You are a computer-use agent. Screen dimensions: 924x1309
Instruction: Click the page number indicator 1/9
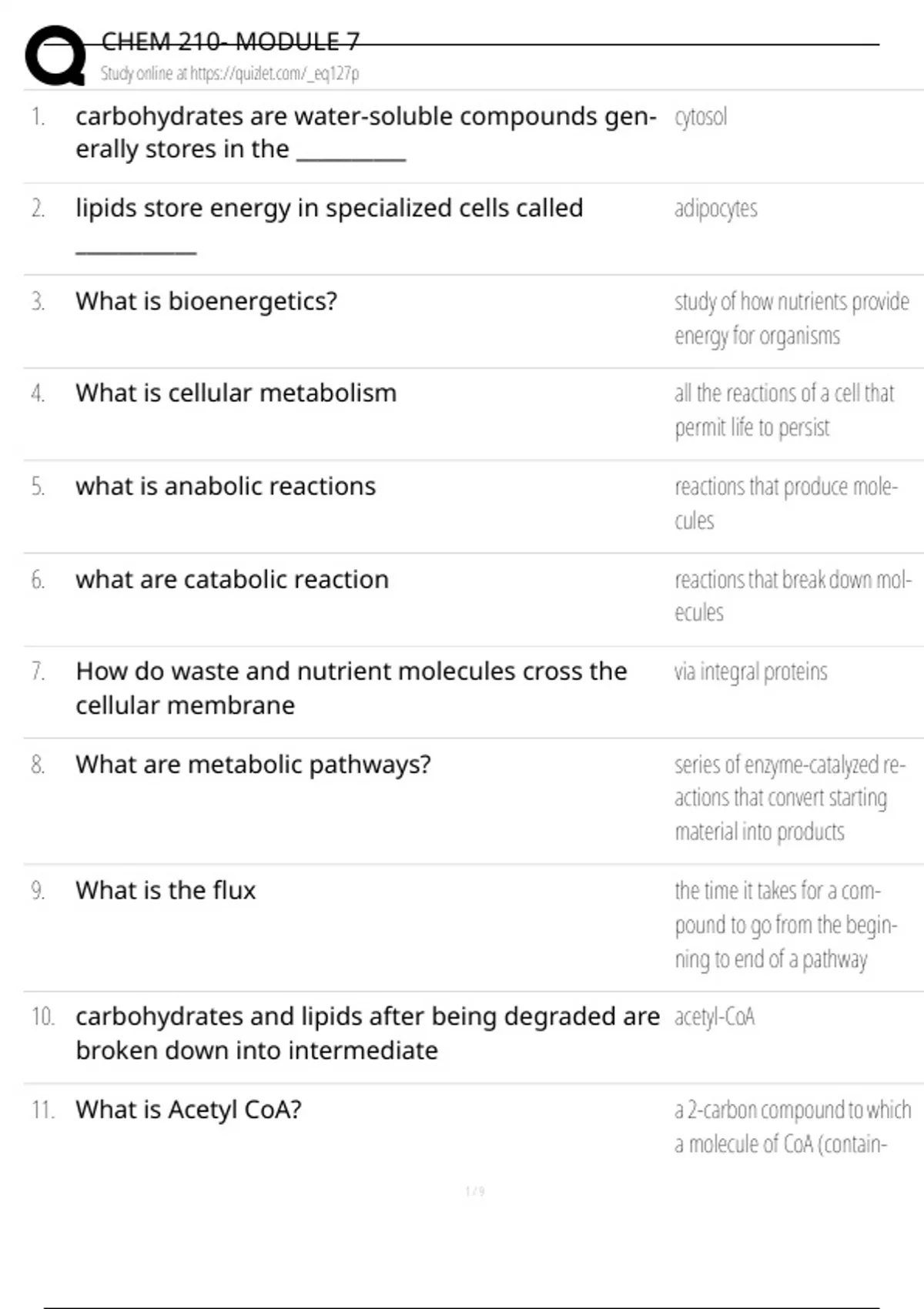click(475, 1192)
